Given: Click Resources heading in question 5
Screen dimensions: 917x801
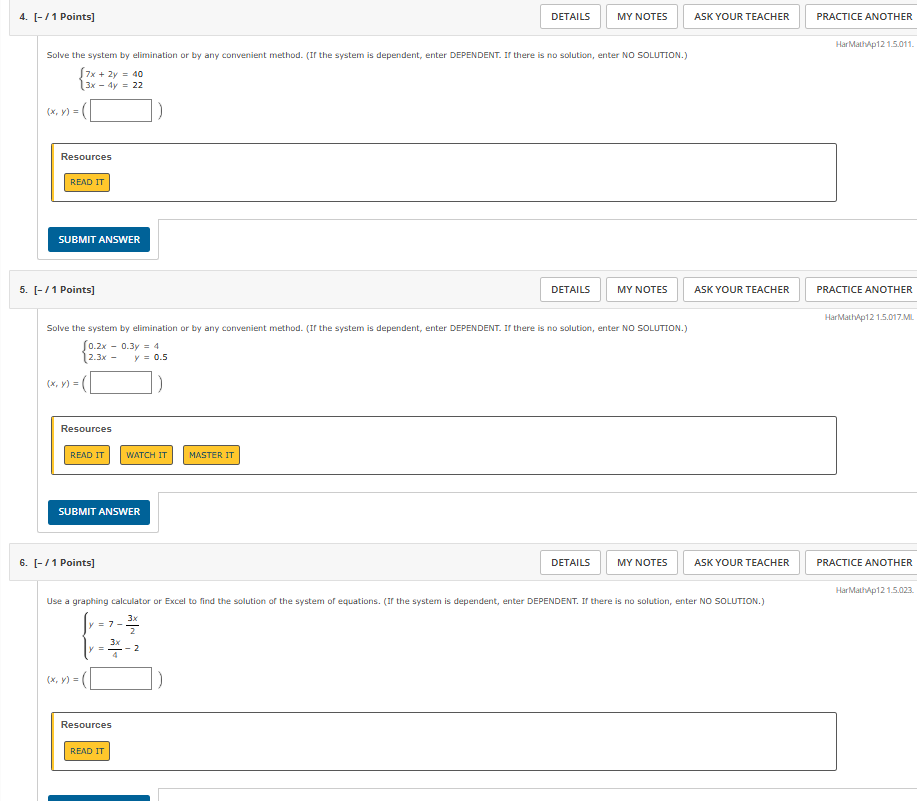Looking at the screenshot, I should coord(86,429).
